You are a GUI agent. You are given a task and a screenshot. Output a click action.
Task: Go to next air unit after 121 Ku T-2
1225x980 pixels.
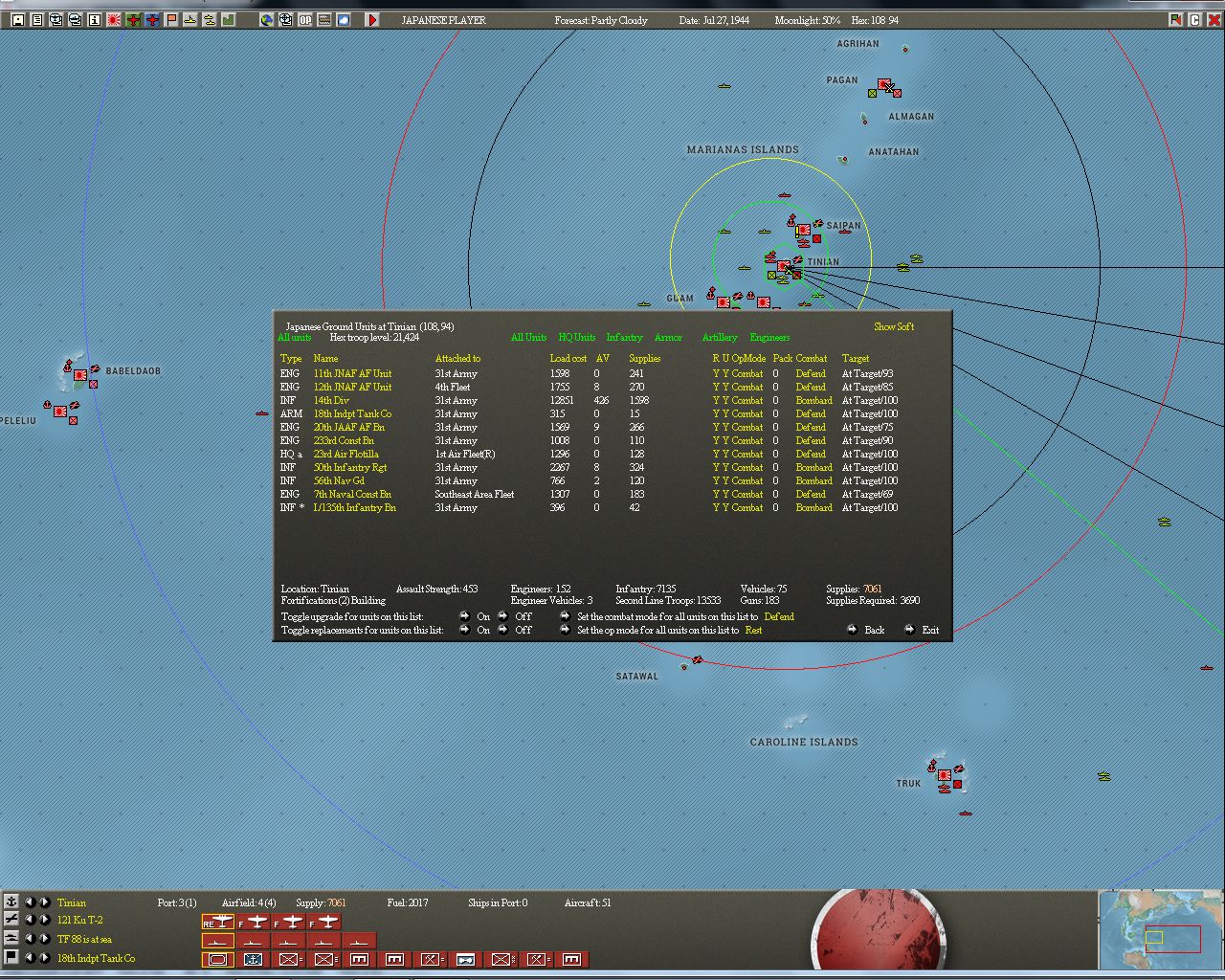(x=44, y=920)
